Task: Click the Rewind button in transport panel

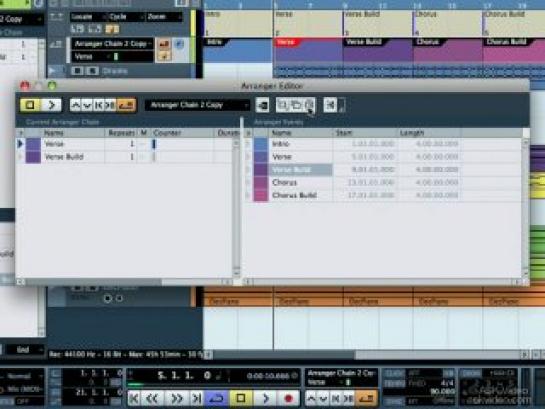Action: [152, 398]
